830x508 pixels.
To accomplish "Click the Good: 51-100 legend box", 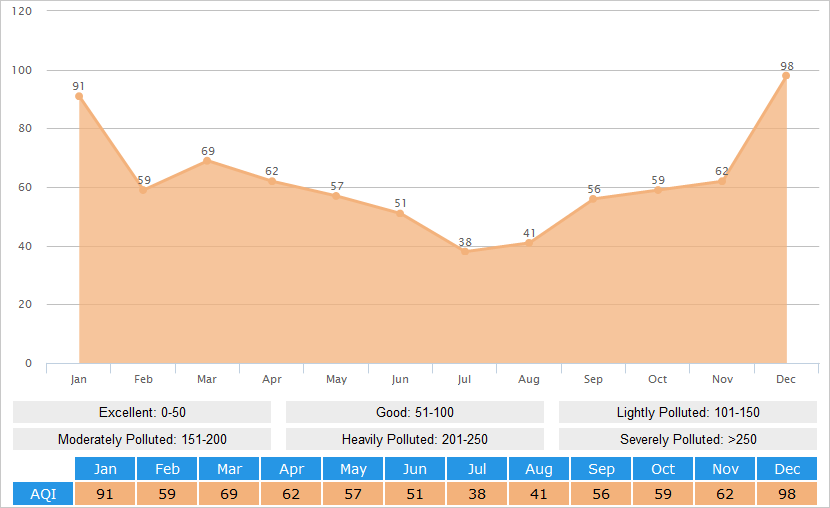I will tap(415, 412).
